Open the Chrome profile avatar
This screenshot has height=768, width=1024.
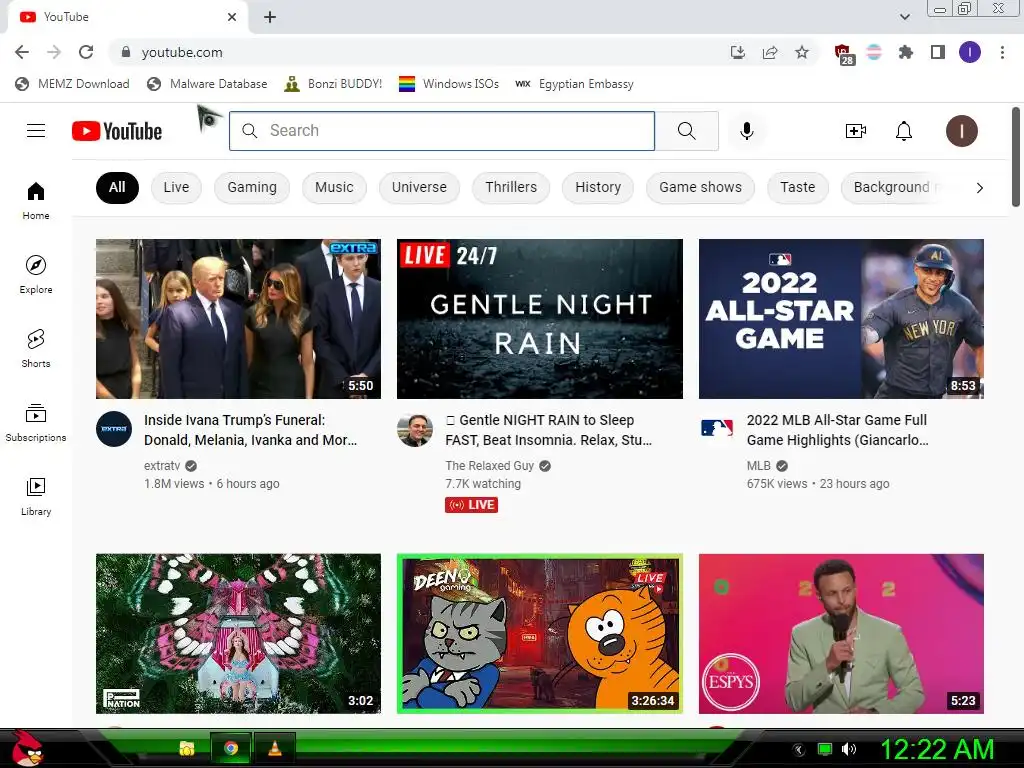(x=970, y=52)
